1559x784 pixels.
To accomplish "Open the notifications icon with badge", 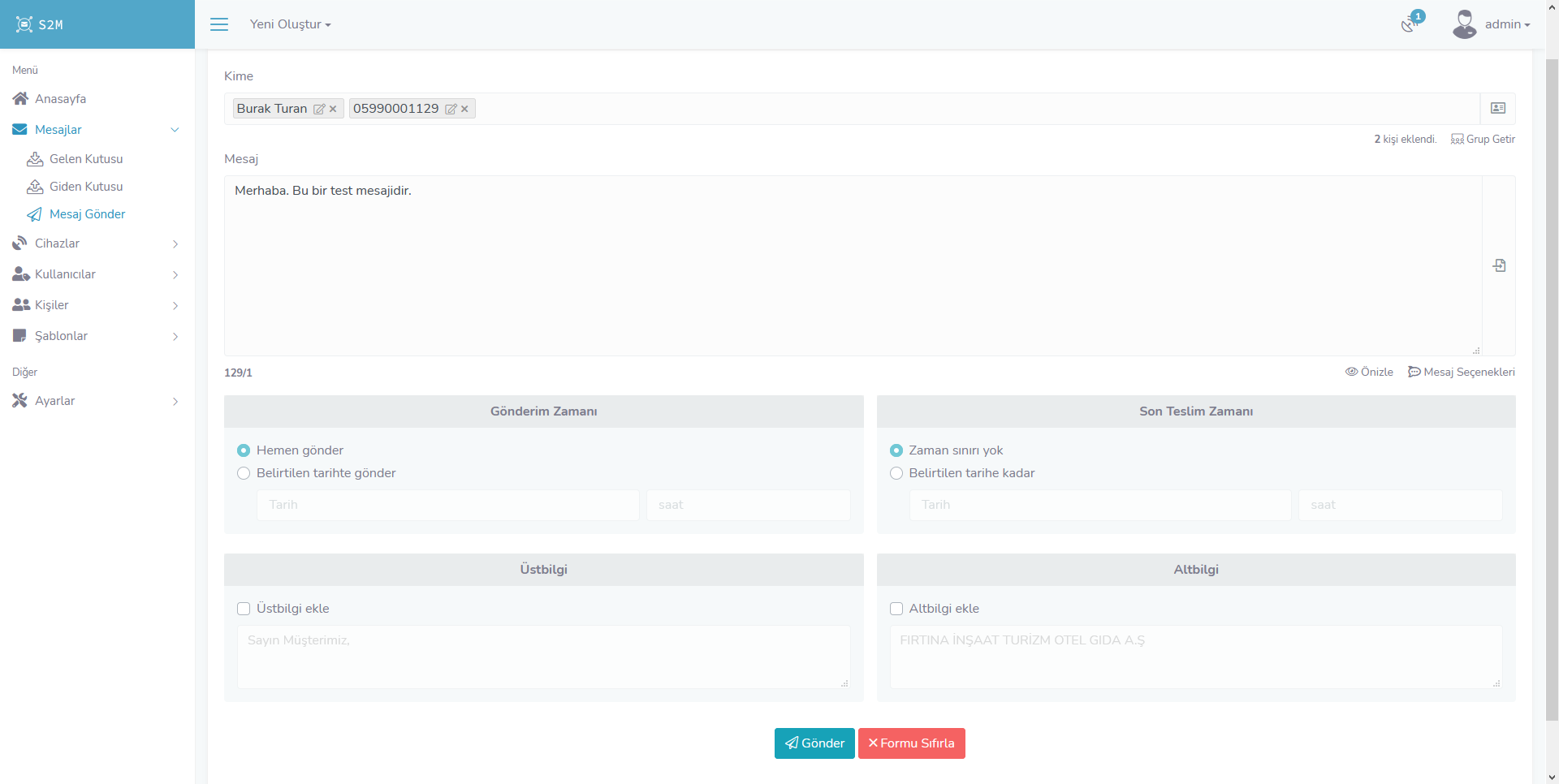I will tap(1410, 24).
